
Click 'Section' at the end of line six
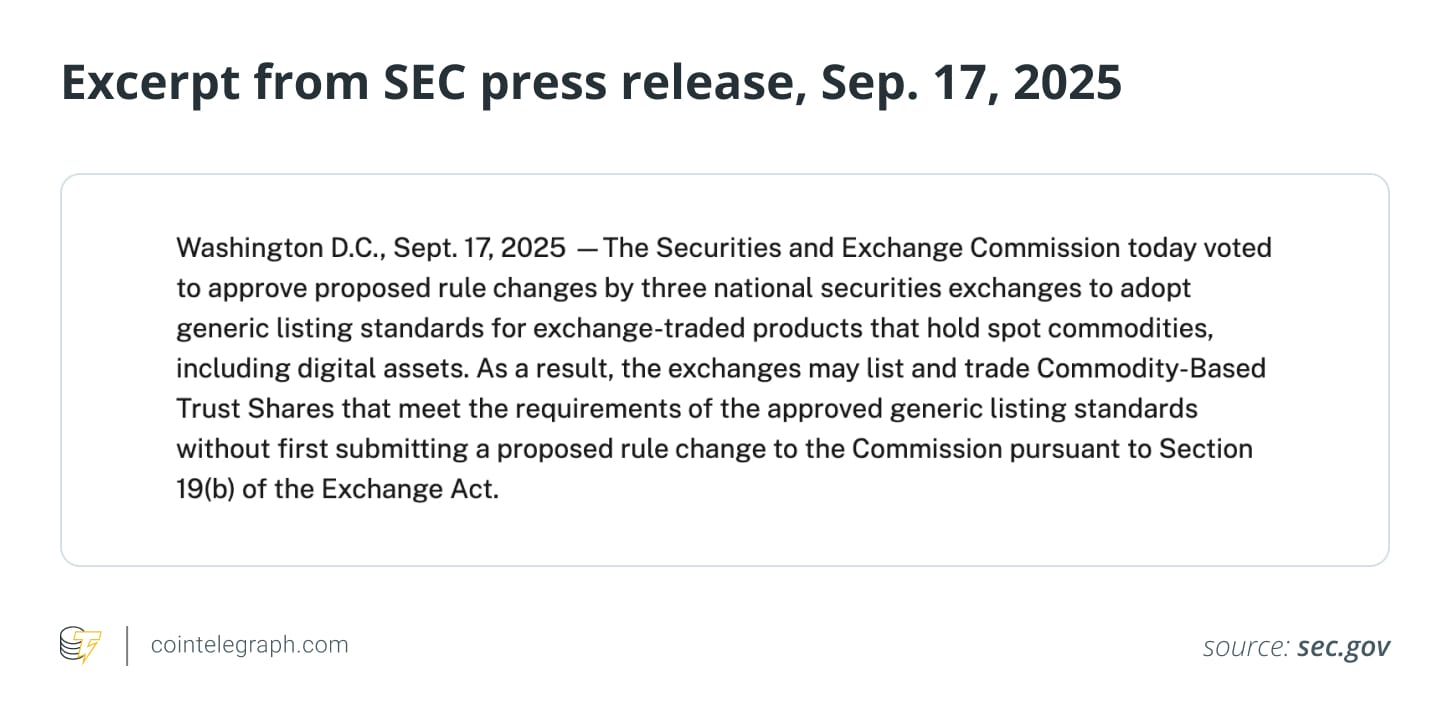pos(1206,450)
